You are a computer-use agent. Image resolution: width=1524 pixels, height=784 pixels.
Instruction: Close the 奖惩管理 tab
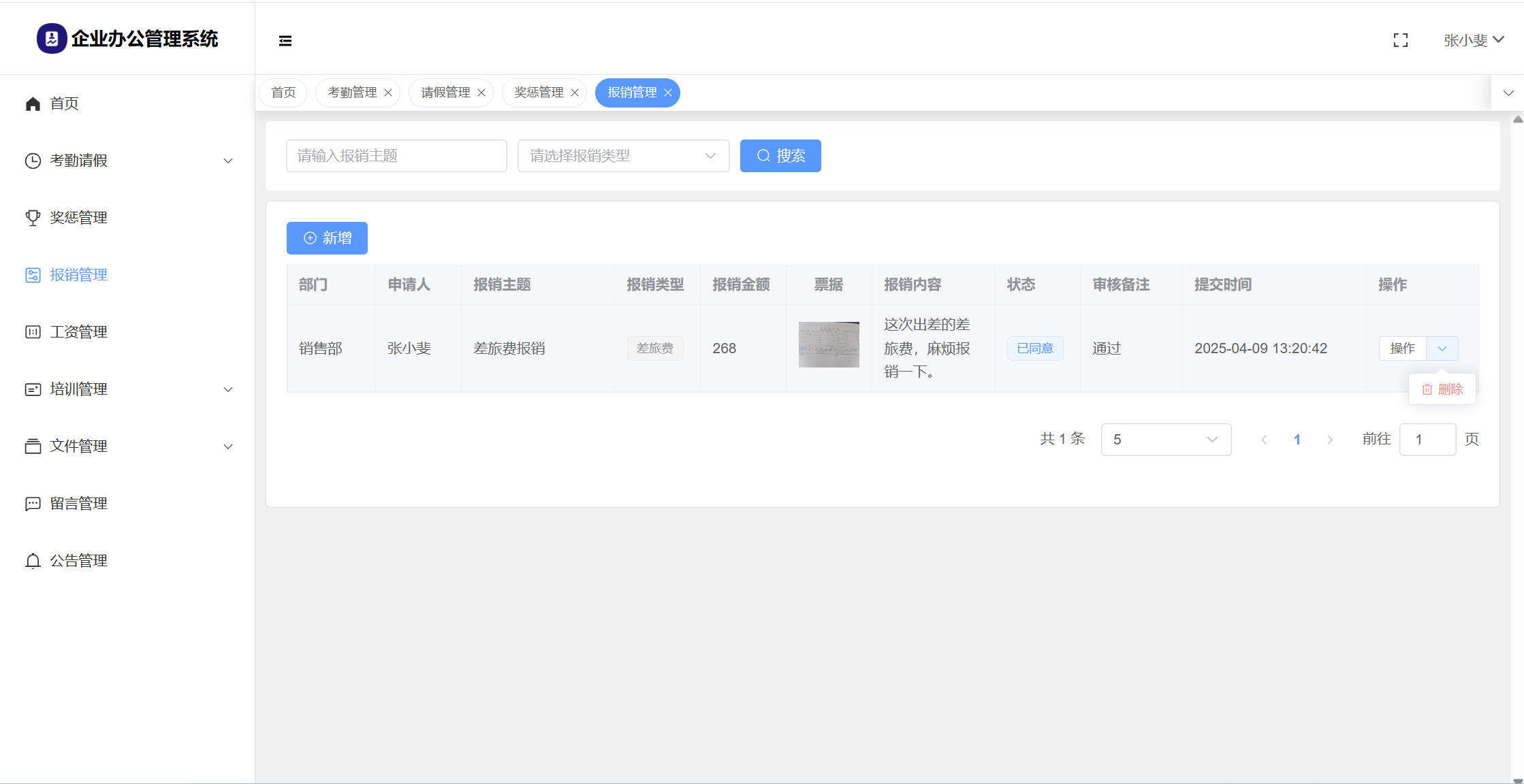coord(575,93)
